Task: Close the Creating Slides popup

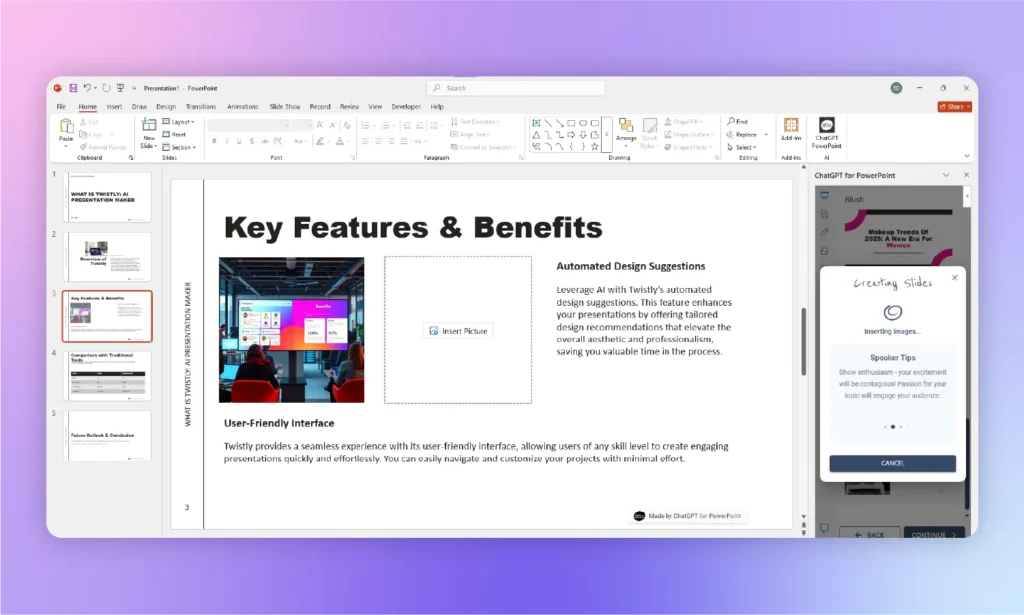Action: pos(955,277)
